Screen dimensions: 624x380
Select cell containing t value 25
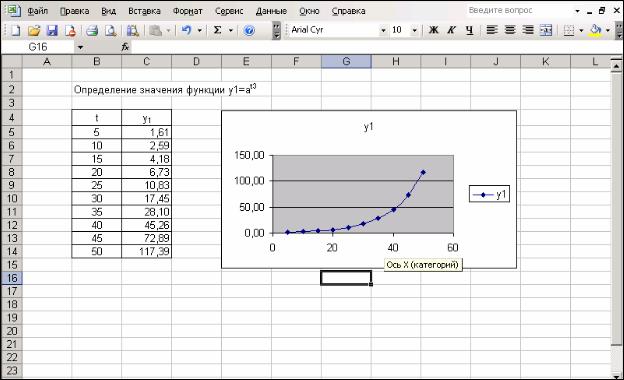[97, 185]
